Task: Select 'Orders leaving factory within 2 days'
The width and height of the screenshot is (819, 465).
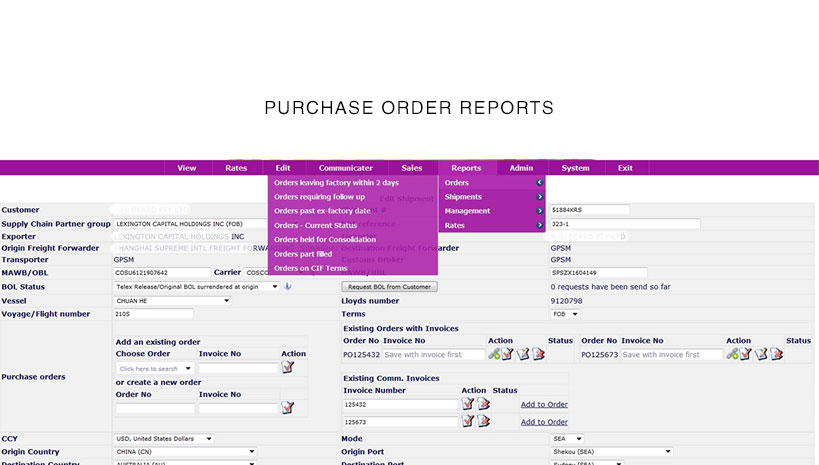Action: point(336,183)
